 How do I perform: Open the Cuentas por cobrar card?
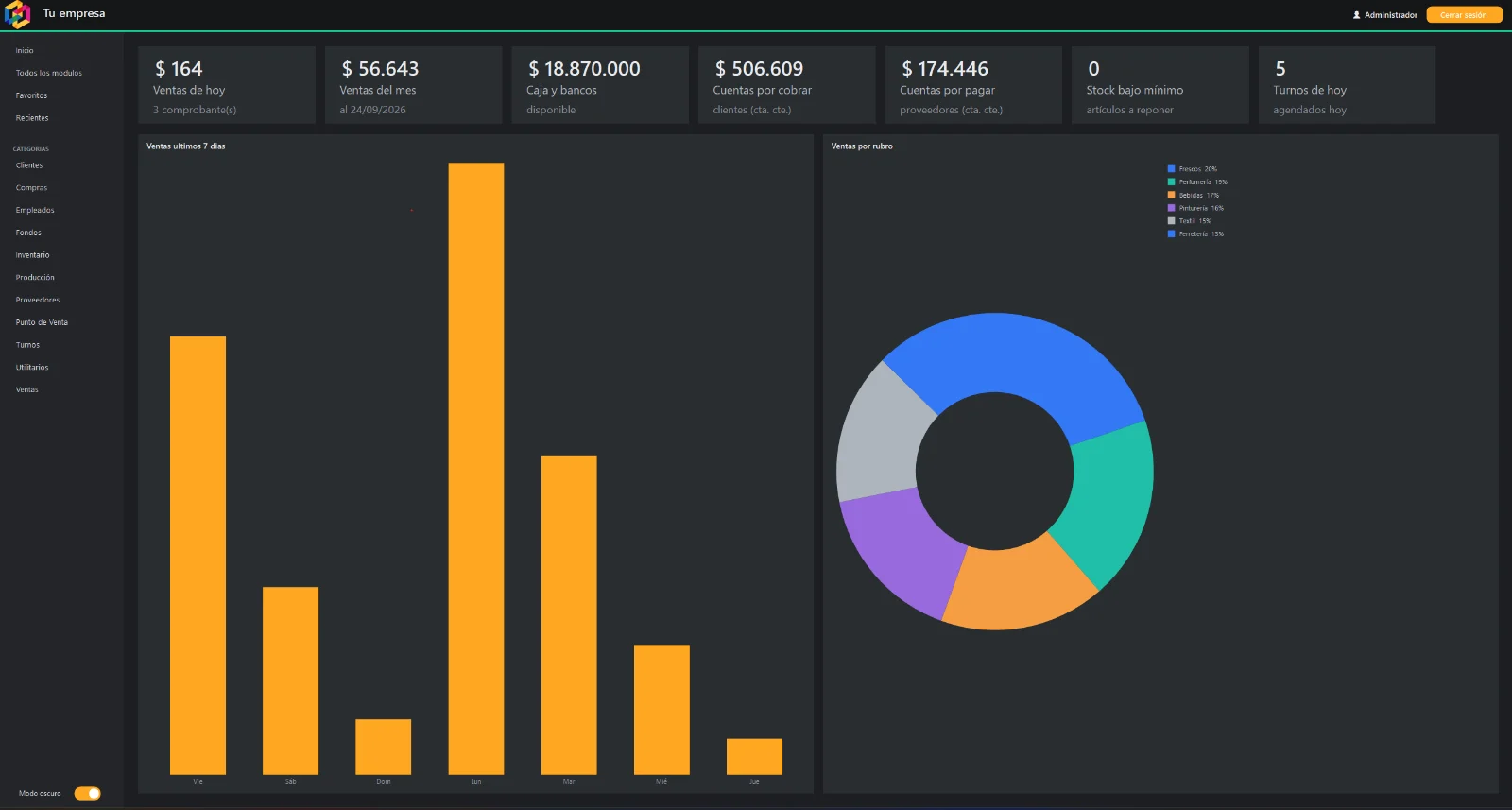tap(787, 85)
